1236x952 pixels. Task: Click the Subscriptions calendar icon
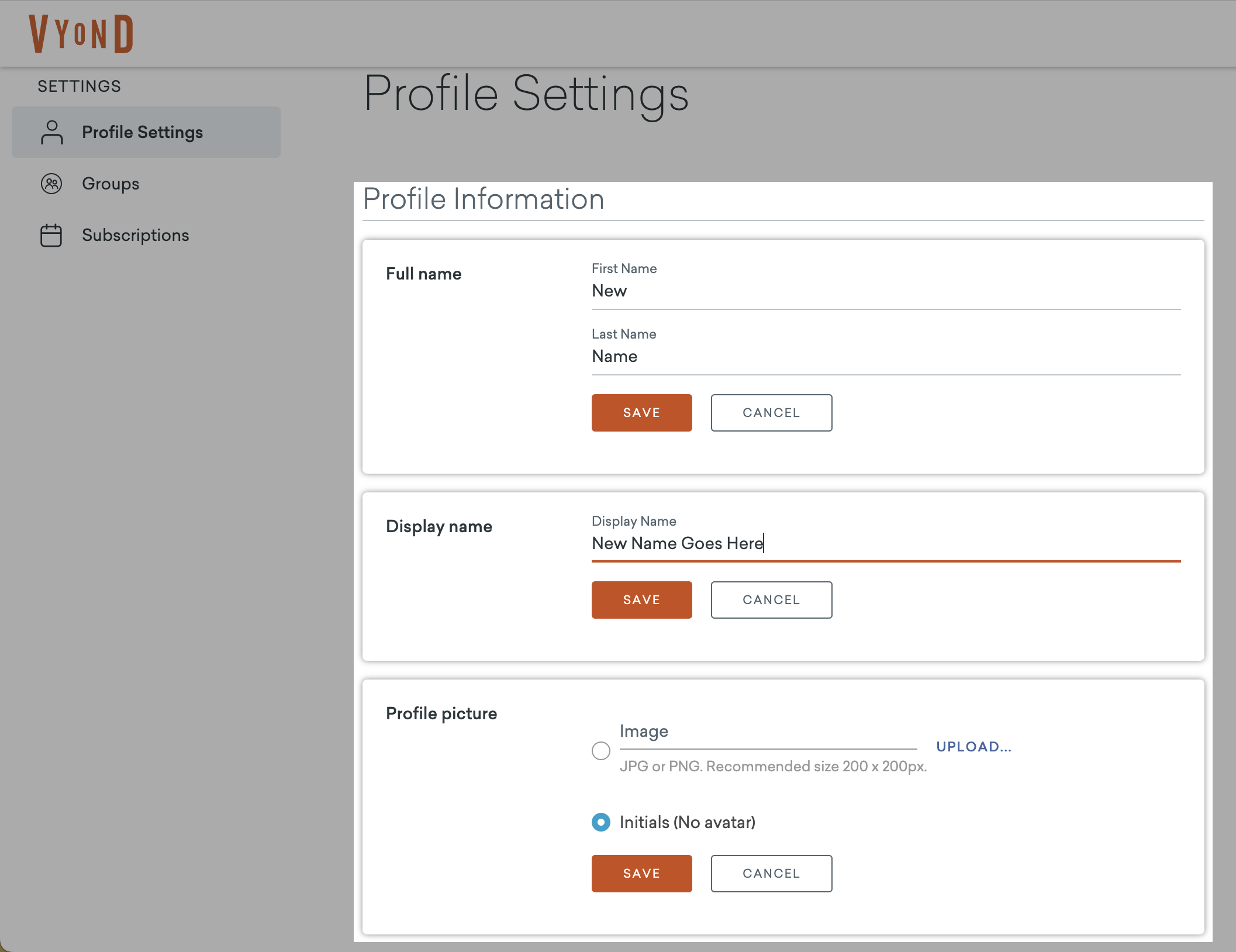pos(51,235)
